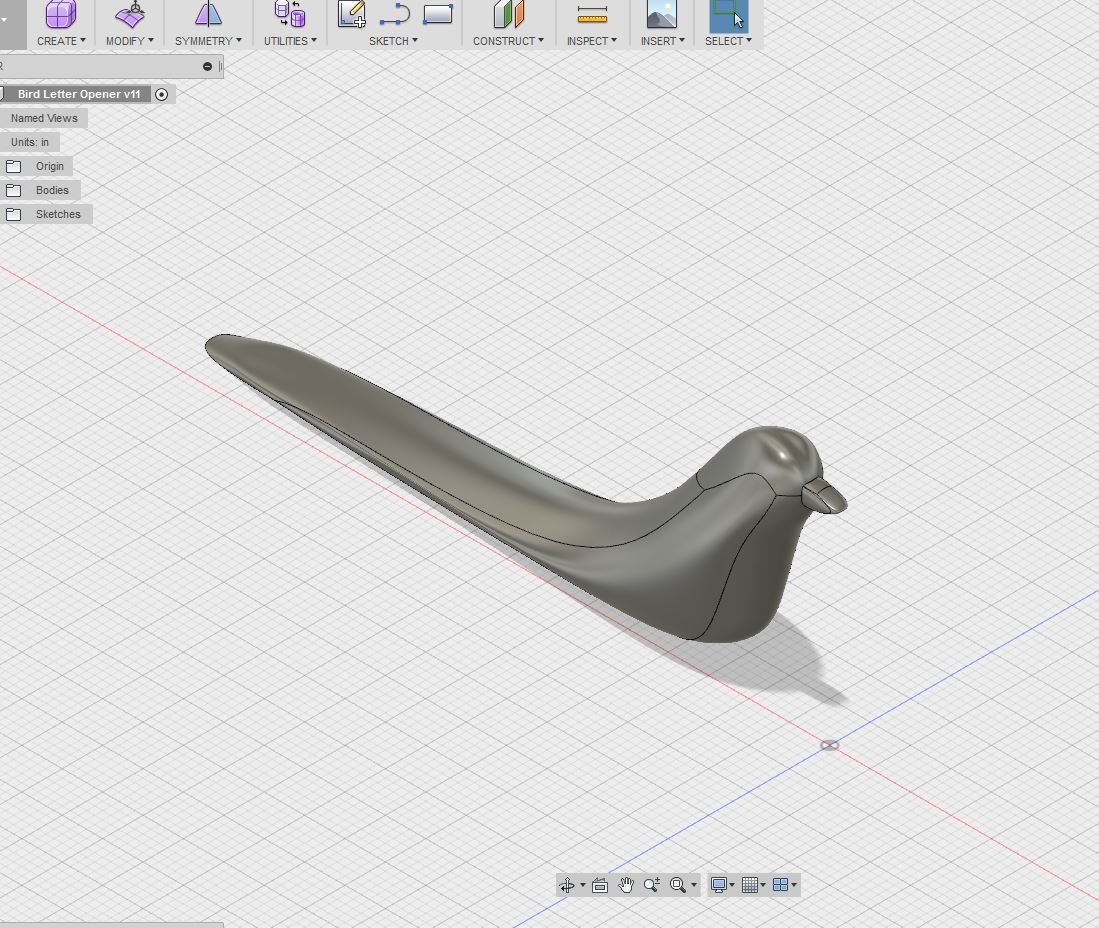Open the Viewports dropdown arrow
Screen dimensions: 1099x928
click(x=793, y=885)
